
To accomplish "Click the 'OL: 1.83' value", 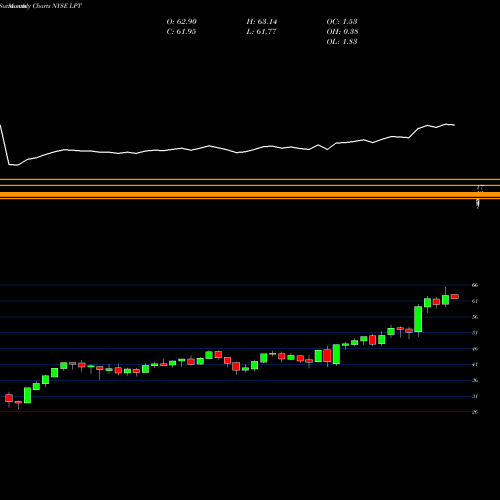I will pyautogui.click(x=342, y=42).
